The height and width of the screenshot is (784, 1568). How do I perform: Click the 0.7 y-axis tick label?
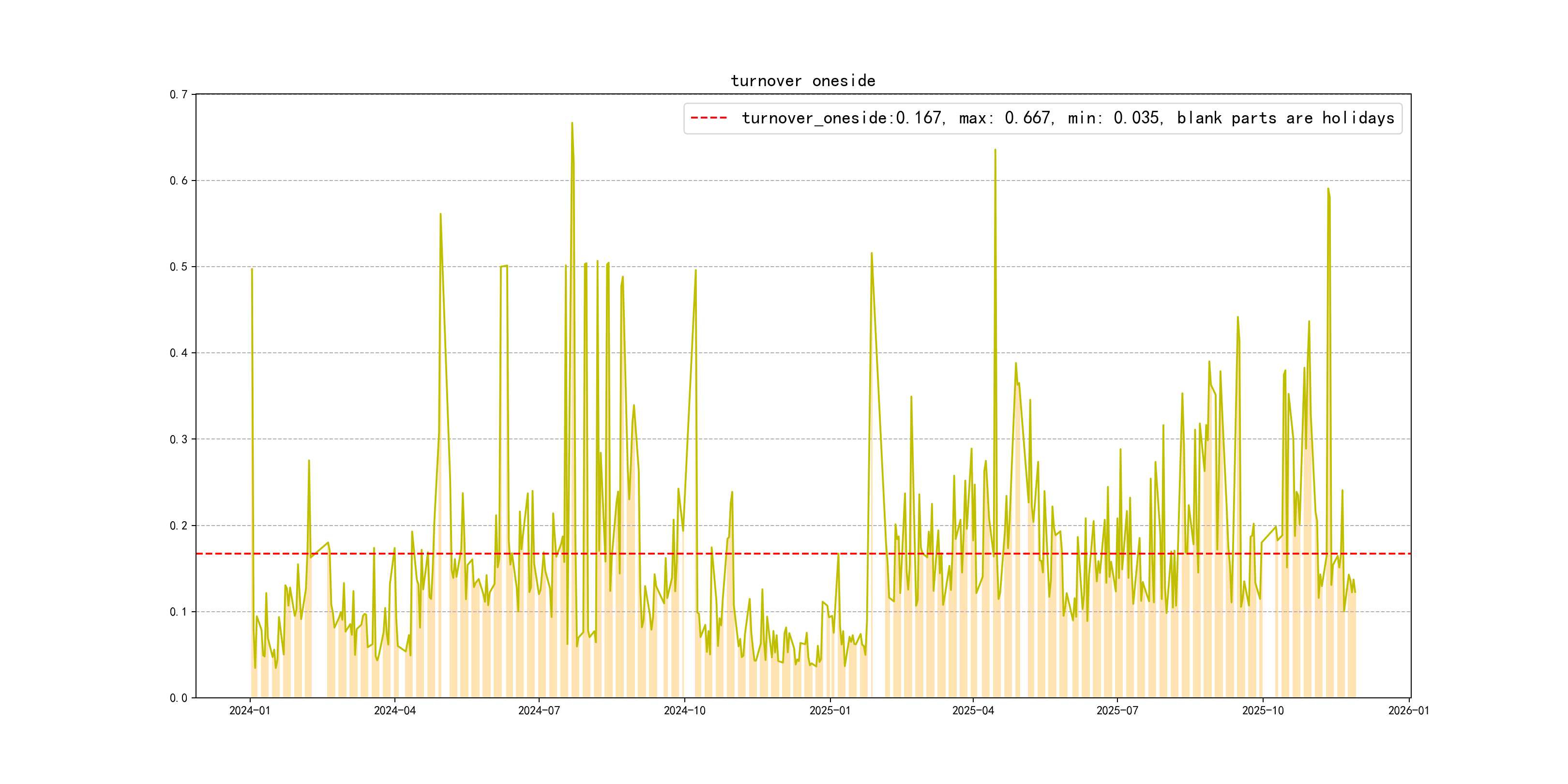pyautogui.click(x=179, y=94)
